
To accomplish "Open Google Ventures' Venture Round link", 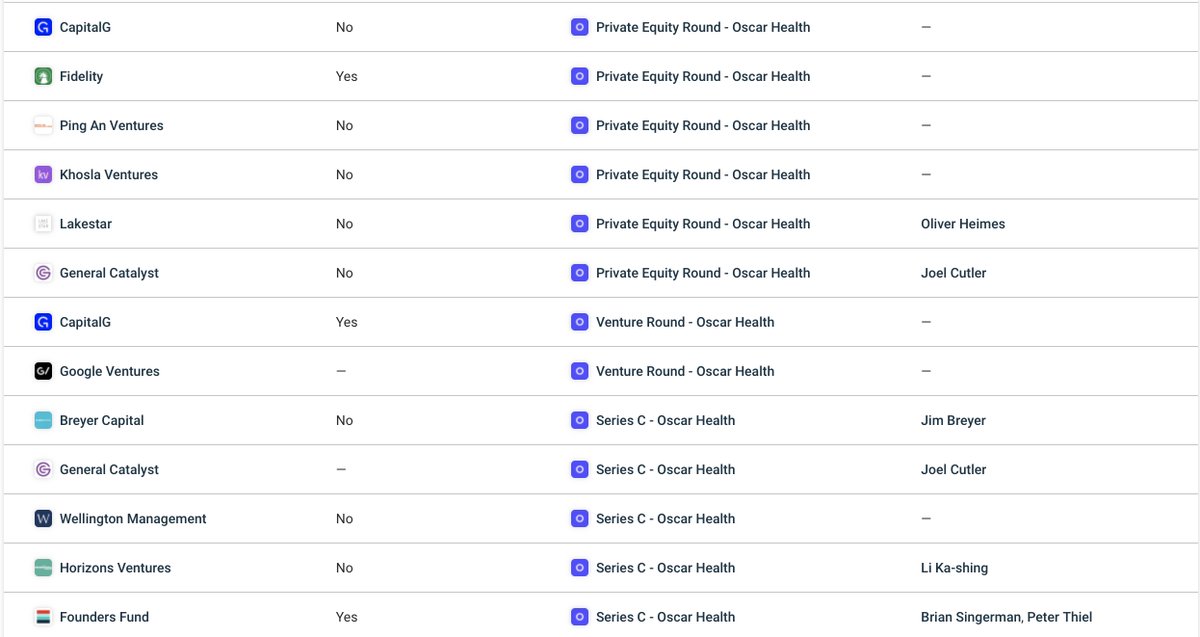I will tap(685, 371).
